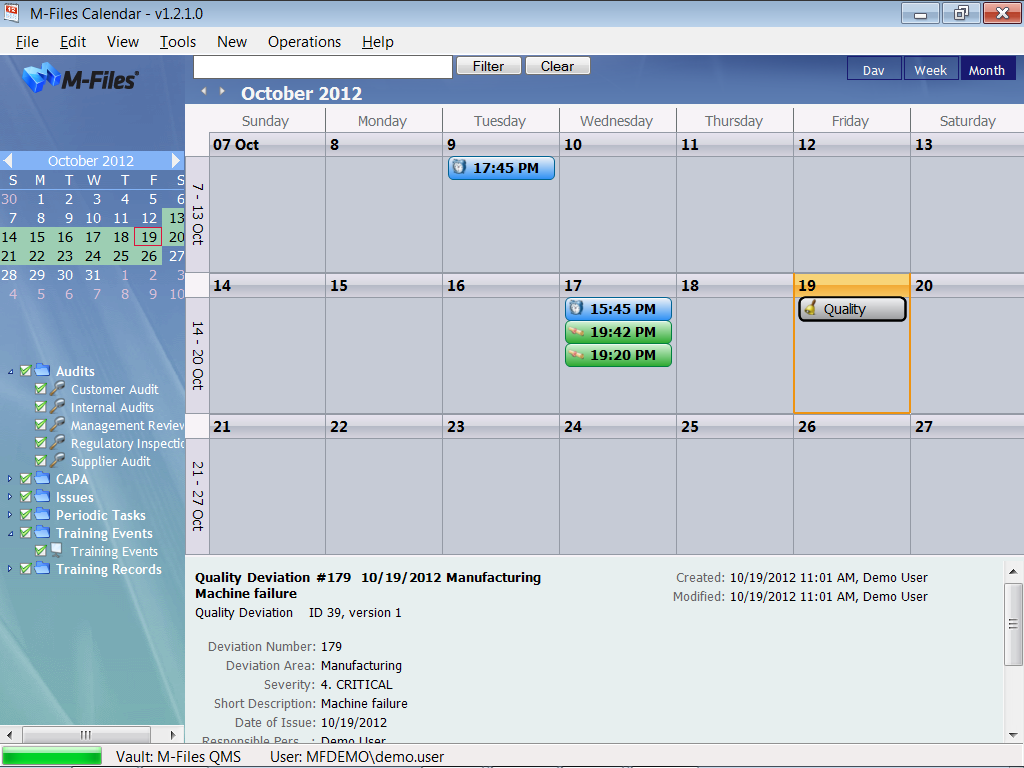Click the filter text input field
The image size is (1024, 768).
click(323, 67)
